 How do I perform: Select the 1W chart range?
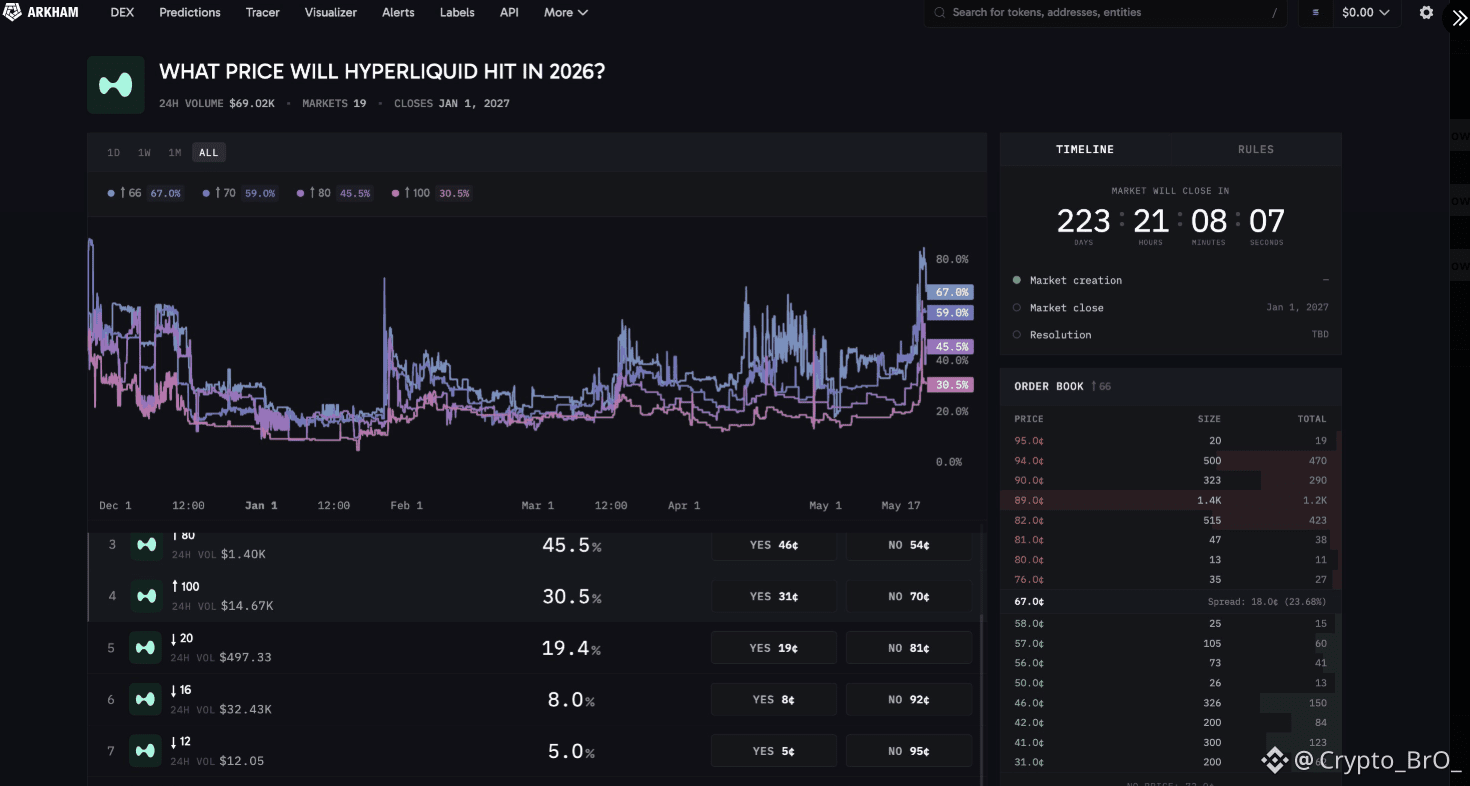[144, 153]
